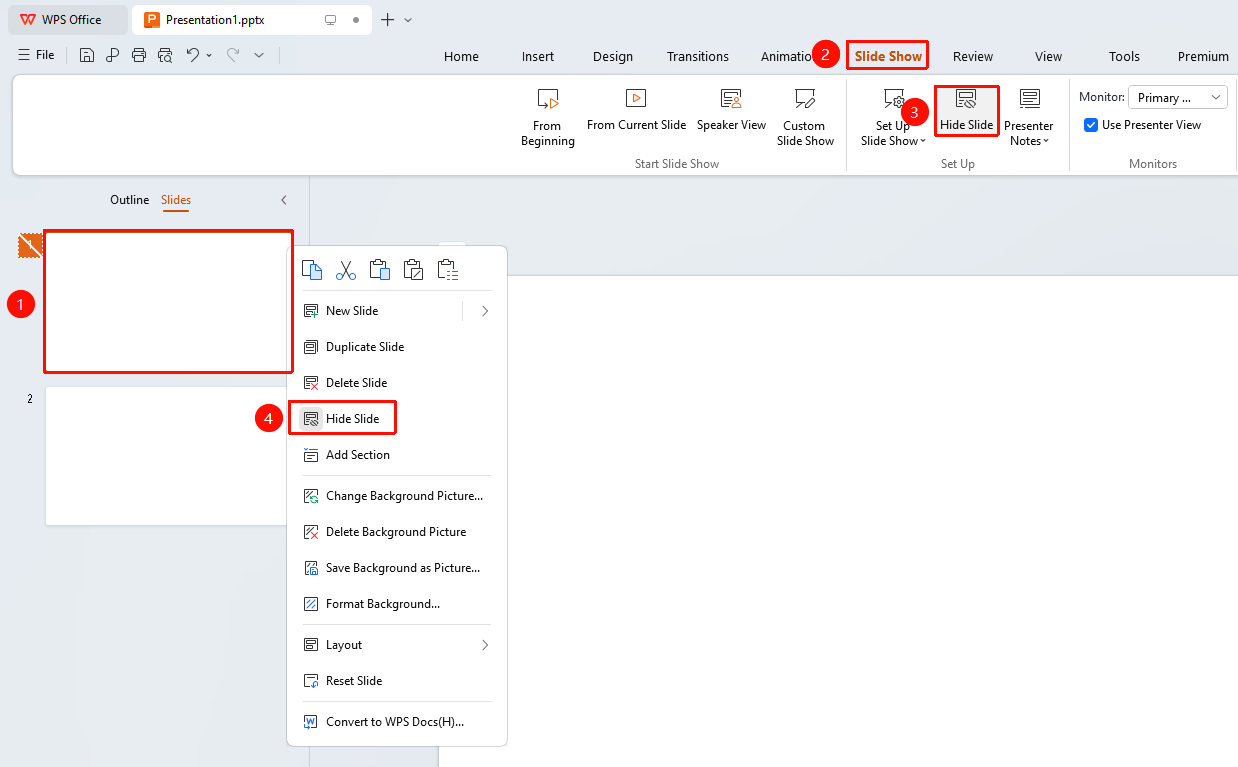Click the Save icon in quick toolbar

[x=87, y=56]
